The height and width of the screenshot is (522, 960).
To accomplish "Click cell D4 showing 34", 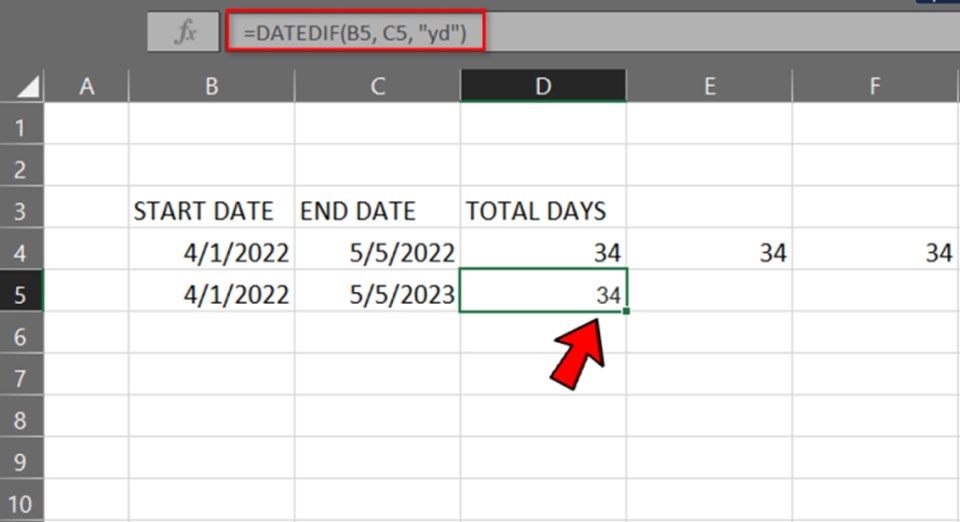I will 543,253.
